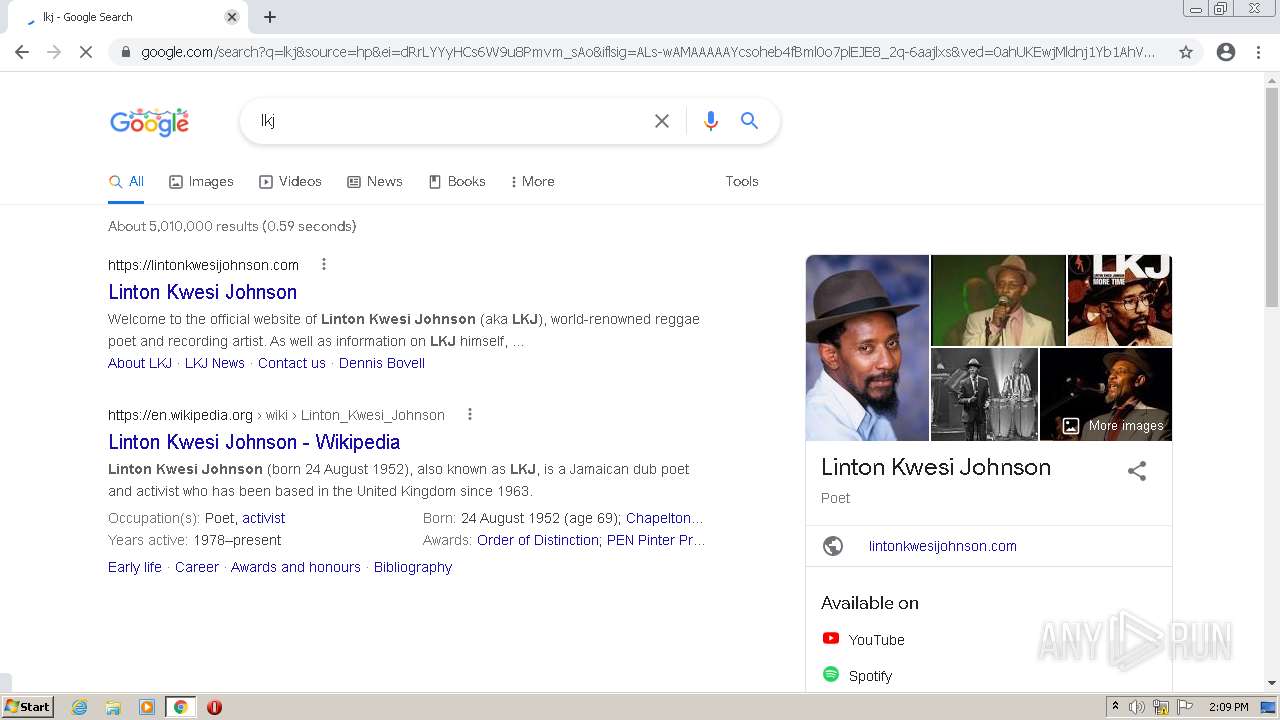Click the network tray icon
The image size is (1280, 720).
pyautogui.click(x=1161, y=707)
